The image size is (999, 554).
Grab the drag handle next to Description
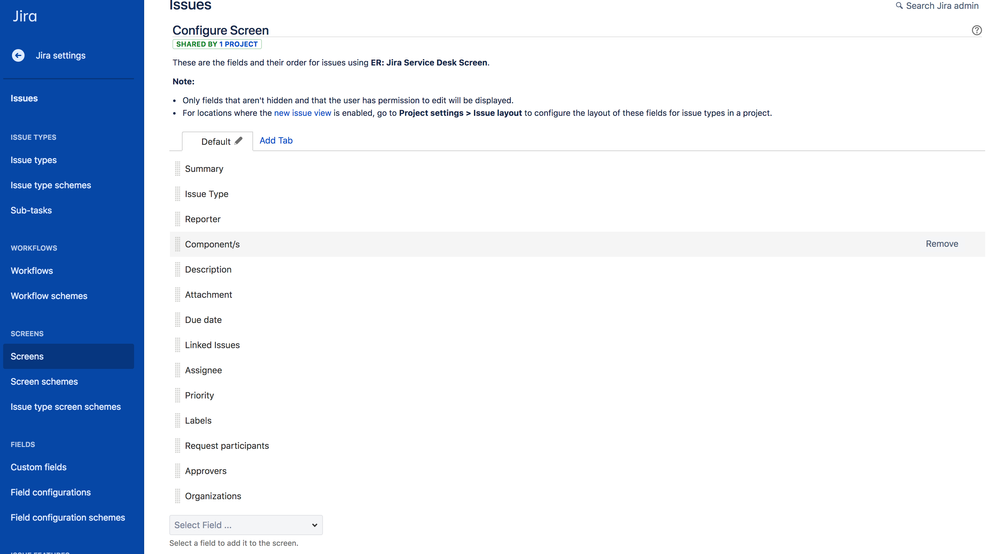point(178,269)
